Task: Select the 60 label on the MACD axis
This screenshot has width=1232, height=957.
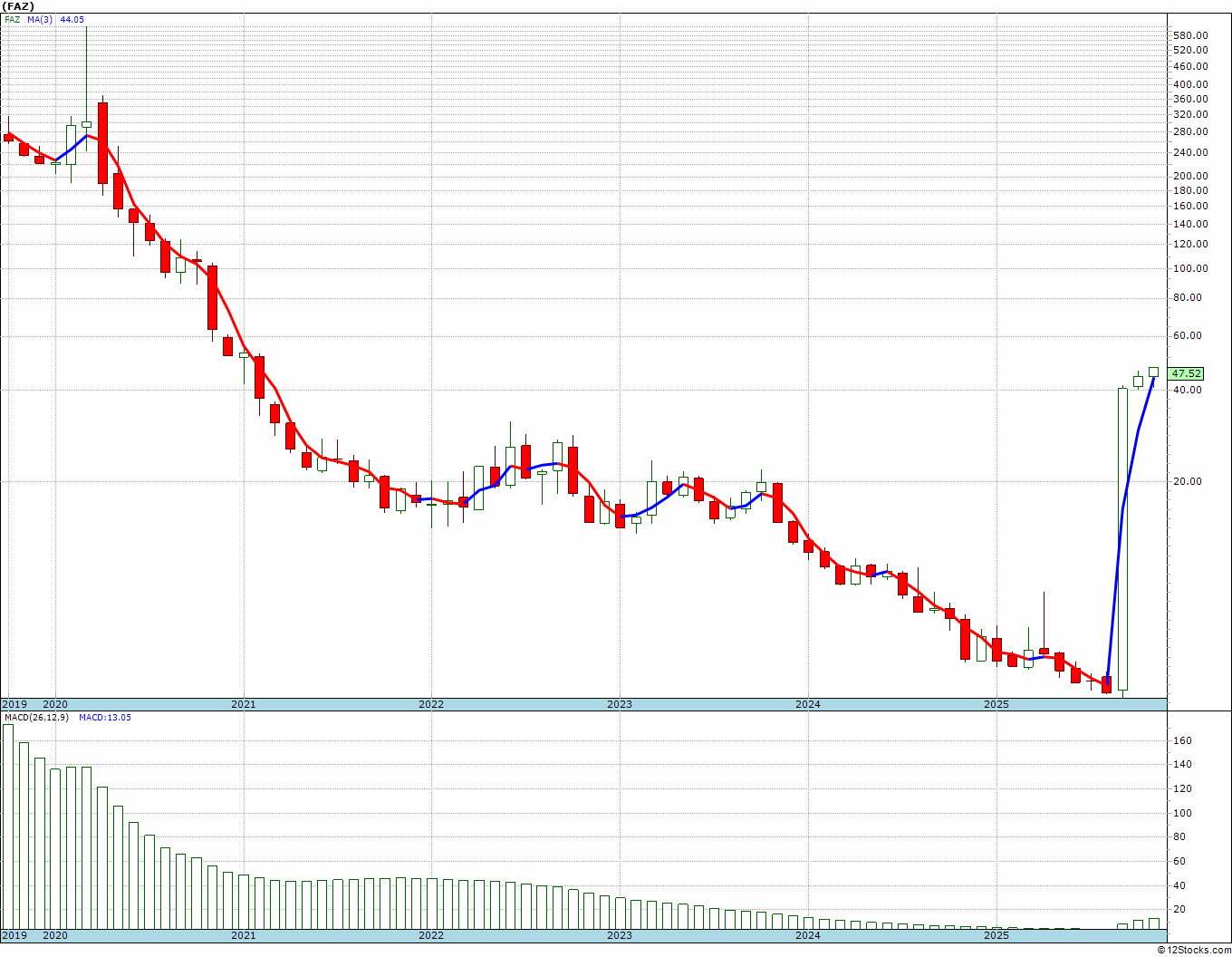Action: pos(1180,862)
